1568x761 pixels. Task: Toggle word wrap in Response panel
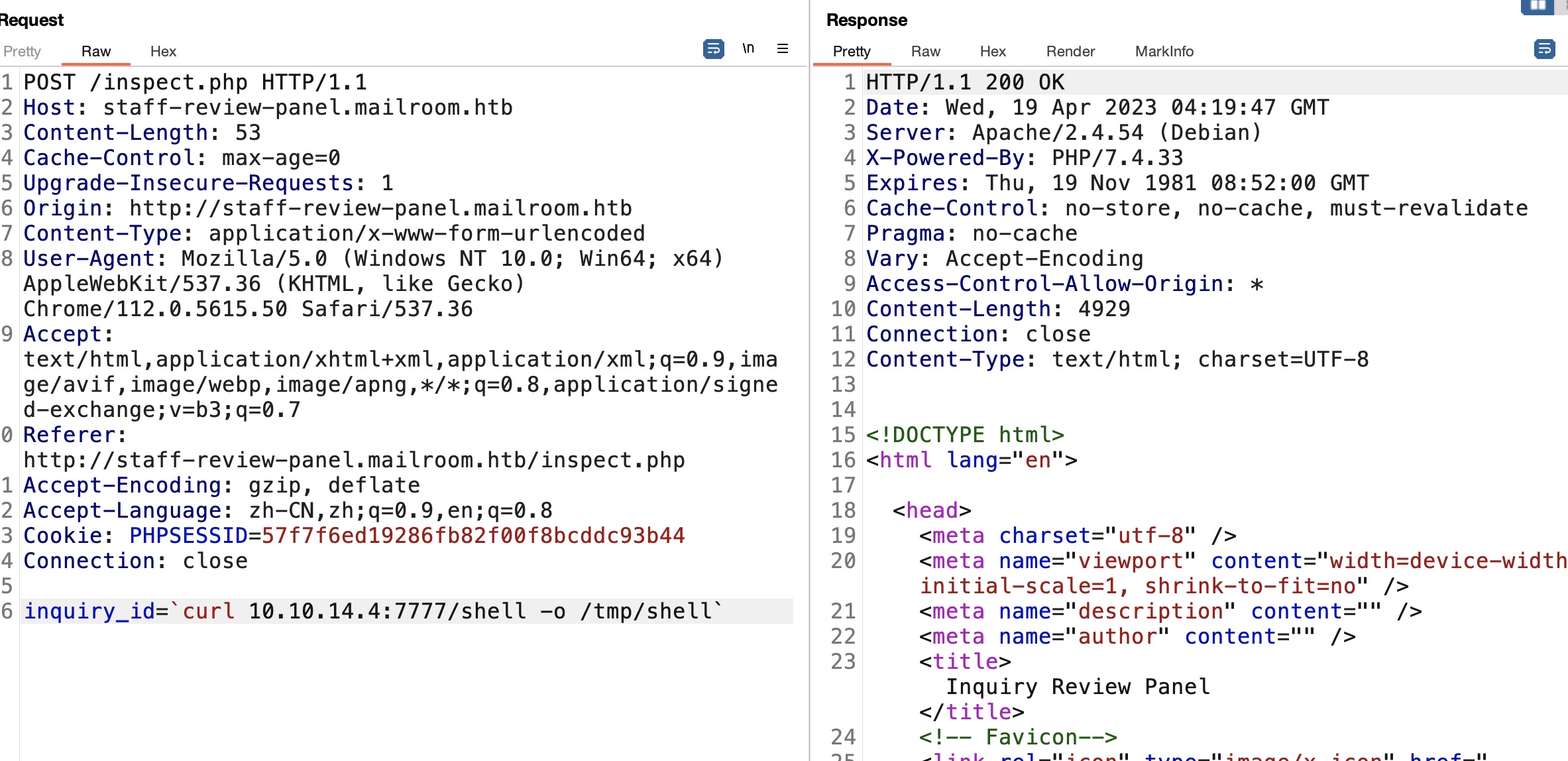pyautogui.click(x=1544, y=49)
